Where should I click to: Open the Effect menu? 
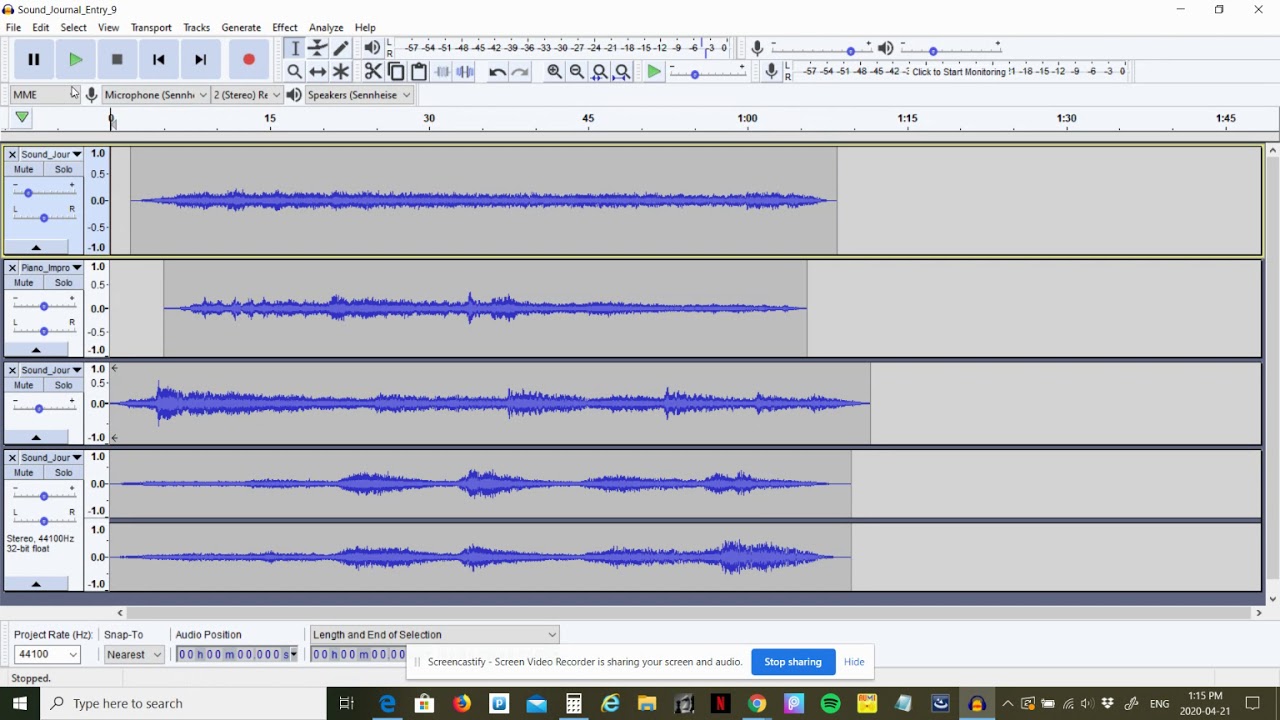285,28
